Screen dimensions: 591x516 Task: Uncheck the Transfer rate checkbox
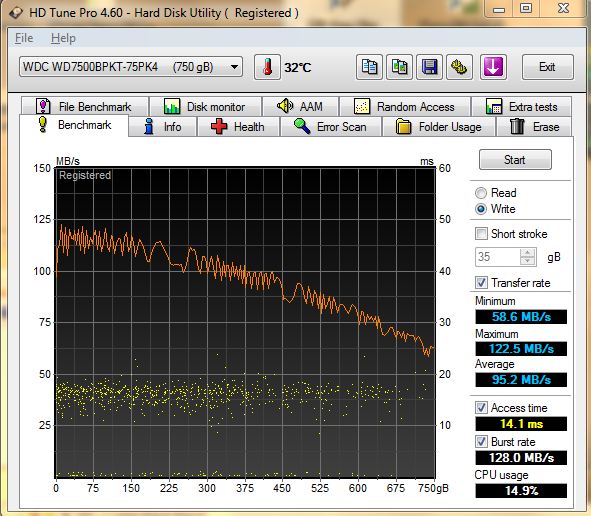[x=481, y=283]
